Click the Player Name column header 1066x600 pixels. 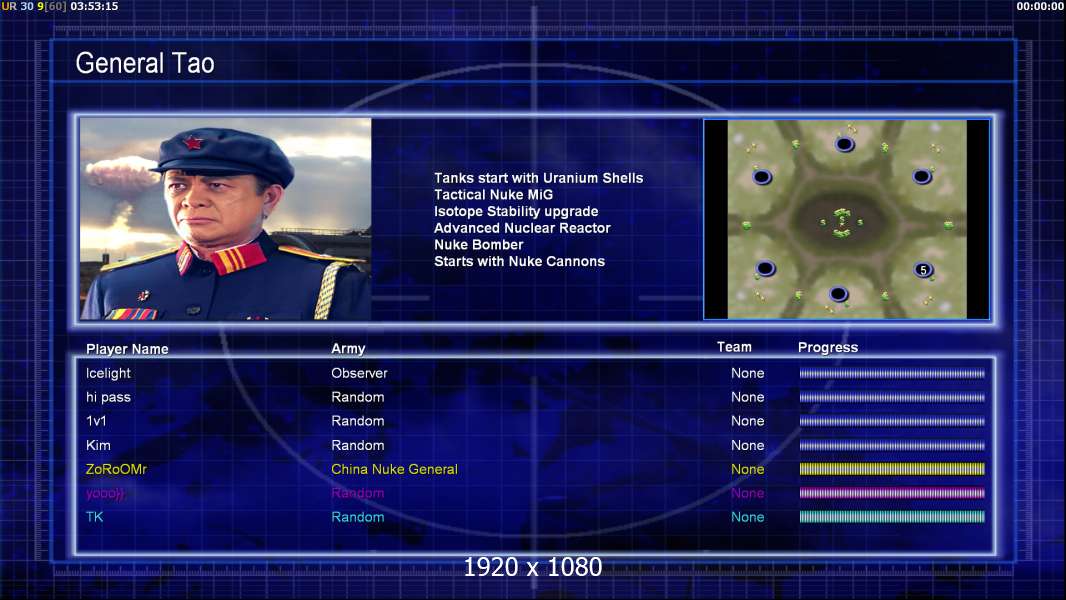(x=127, y=349)
